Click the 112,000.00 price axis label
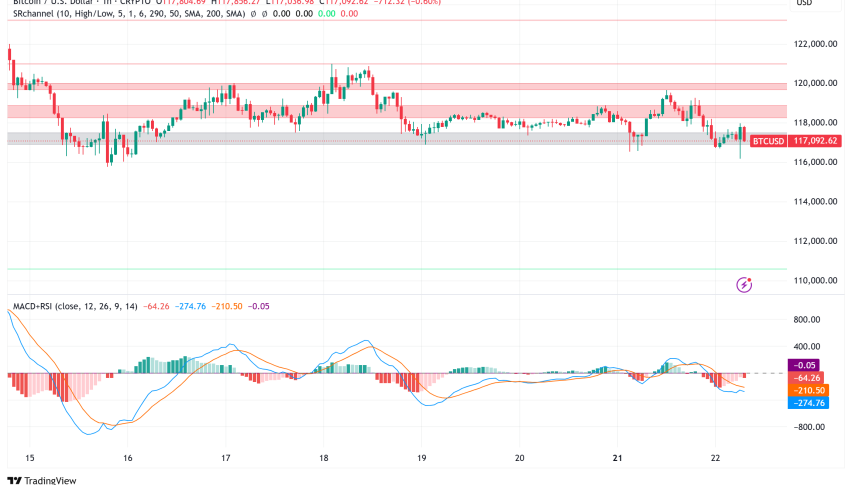 pos(815,241)
